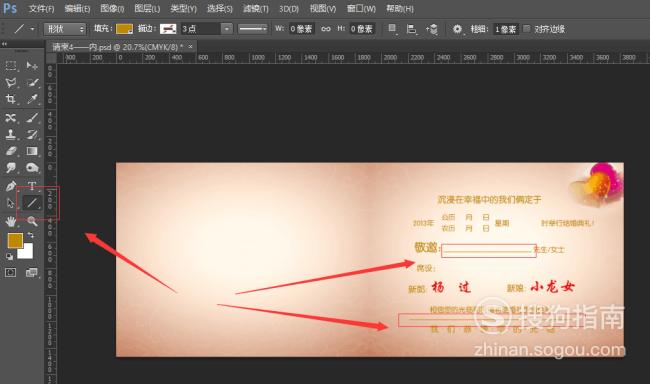This screenshot has height=384, width=650.
Task: Select the Zoom magnifier tool
Action: tap(32, 221)
